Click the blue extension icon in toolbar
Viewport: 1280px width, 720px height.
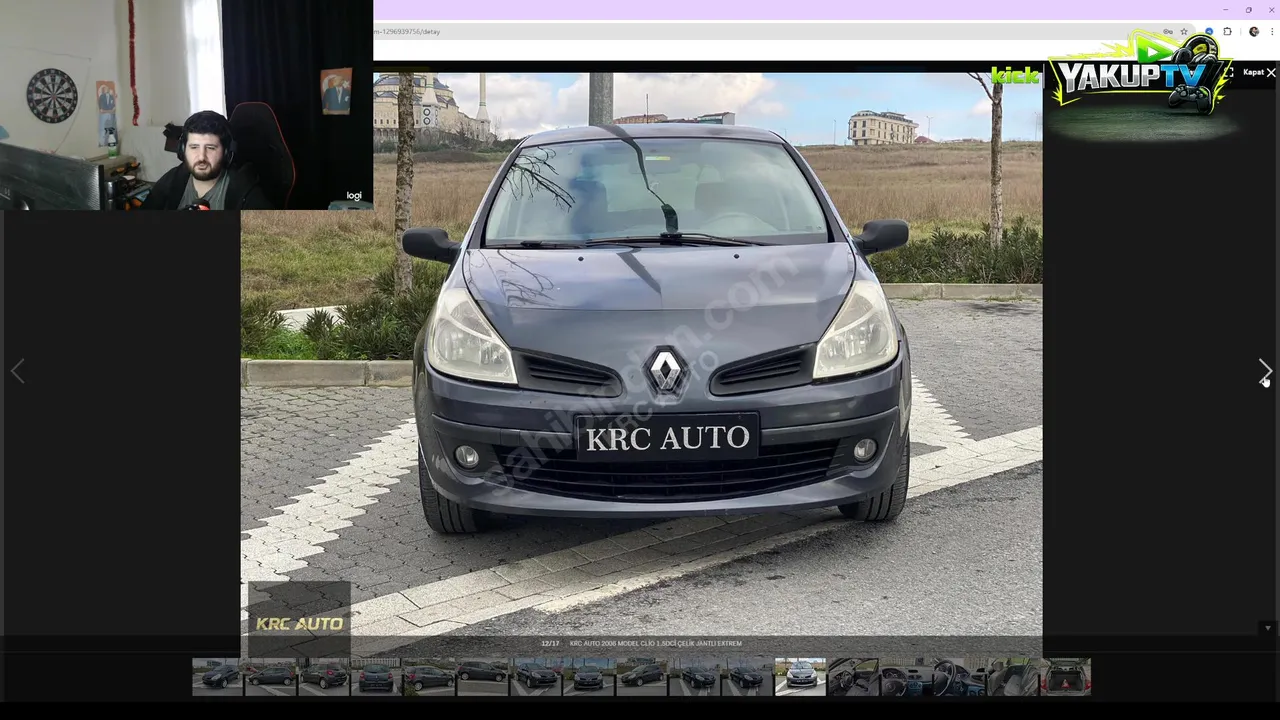pos(1209,31)
